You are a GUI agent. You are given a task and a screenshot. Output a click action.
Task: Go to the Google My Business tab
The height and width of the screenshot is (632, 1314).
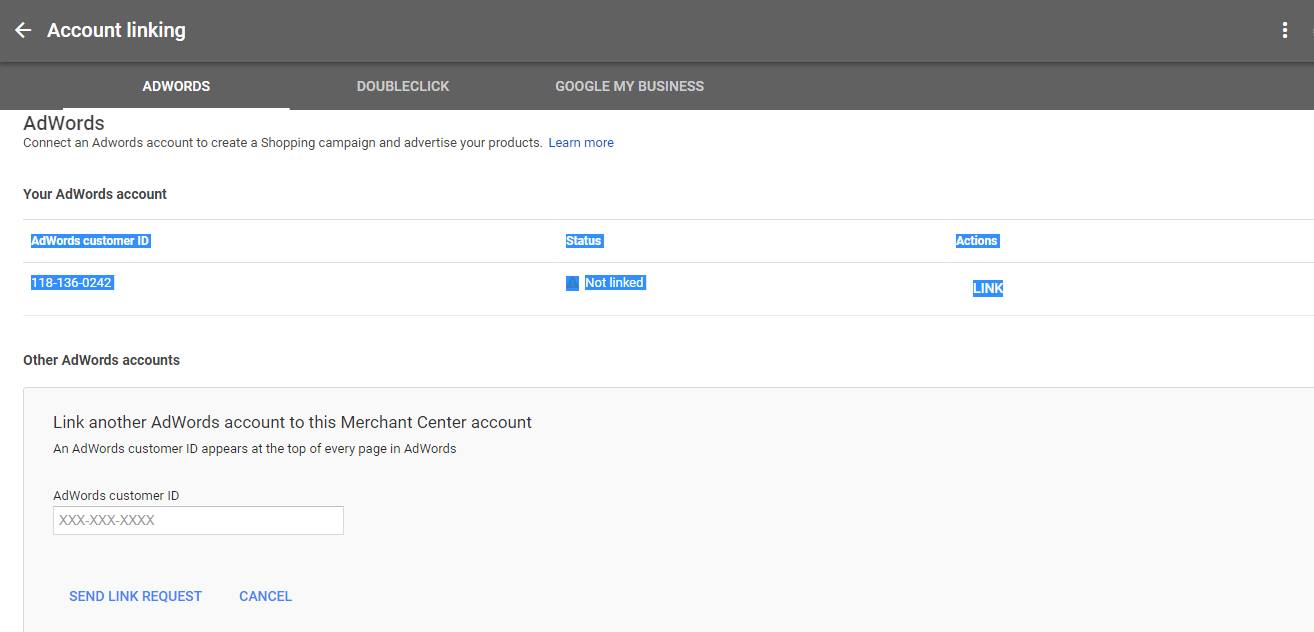(629, 86)
